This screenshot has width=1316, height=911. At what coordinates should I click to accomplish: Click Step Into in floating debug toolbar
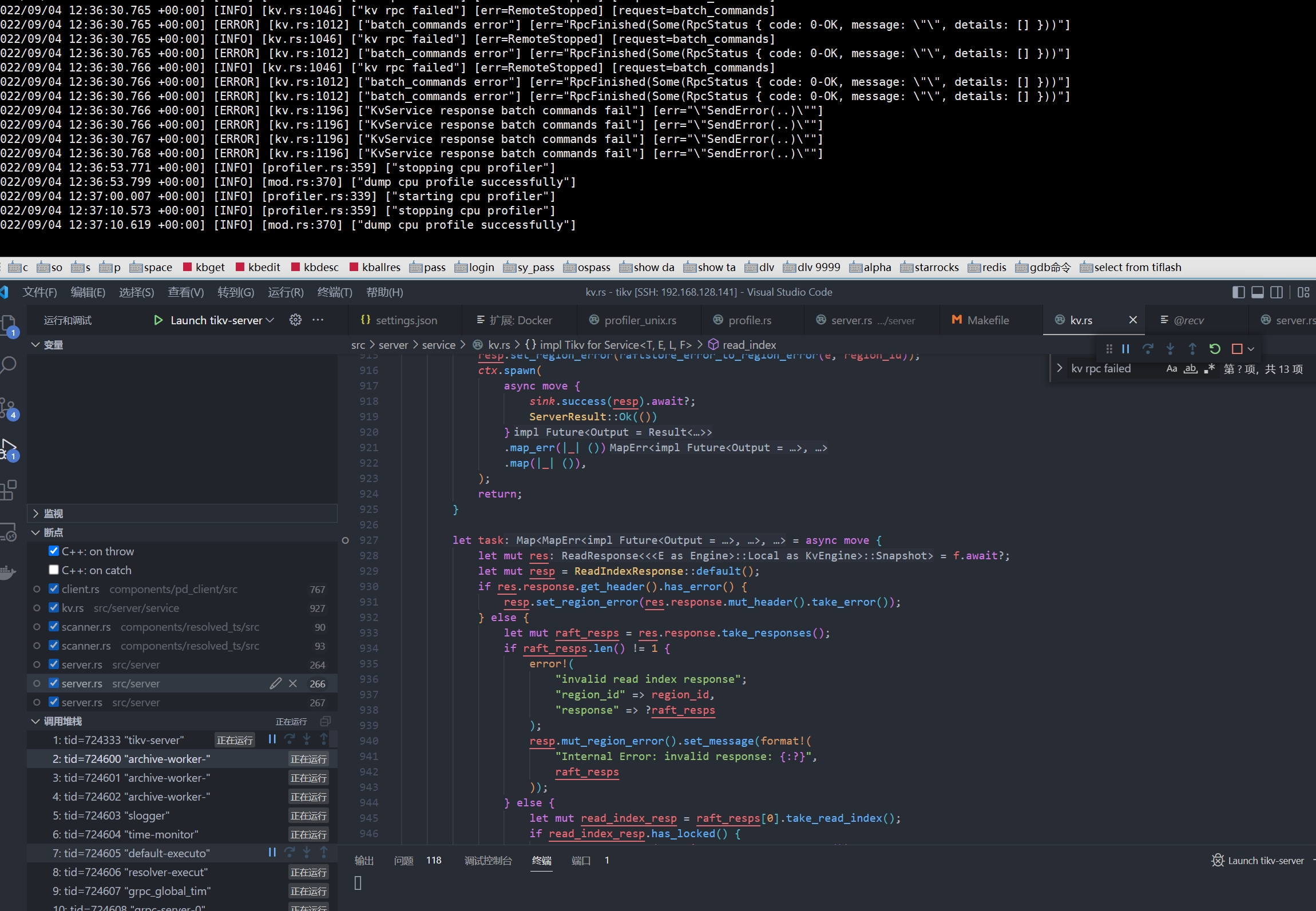click(1170, 348)
